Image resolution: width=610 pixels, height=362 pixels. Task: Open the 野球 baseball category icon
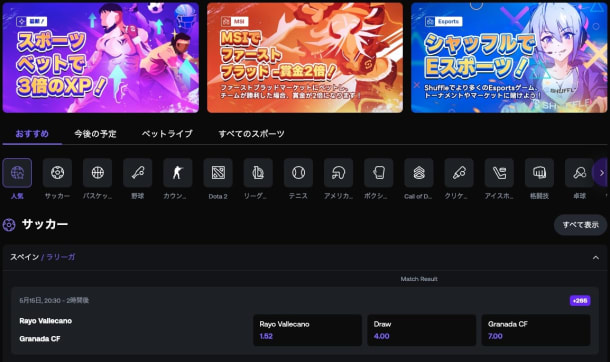coord(137,173)
